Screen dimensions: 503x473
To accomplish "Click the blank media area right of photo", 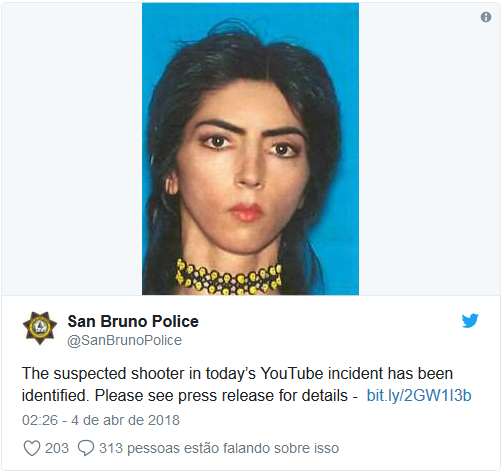I will (x=429, y=149).
